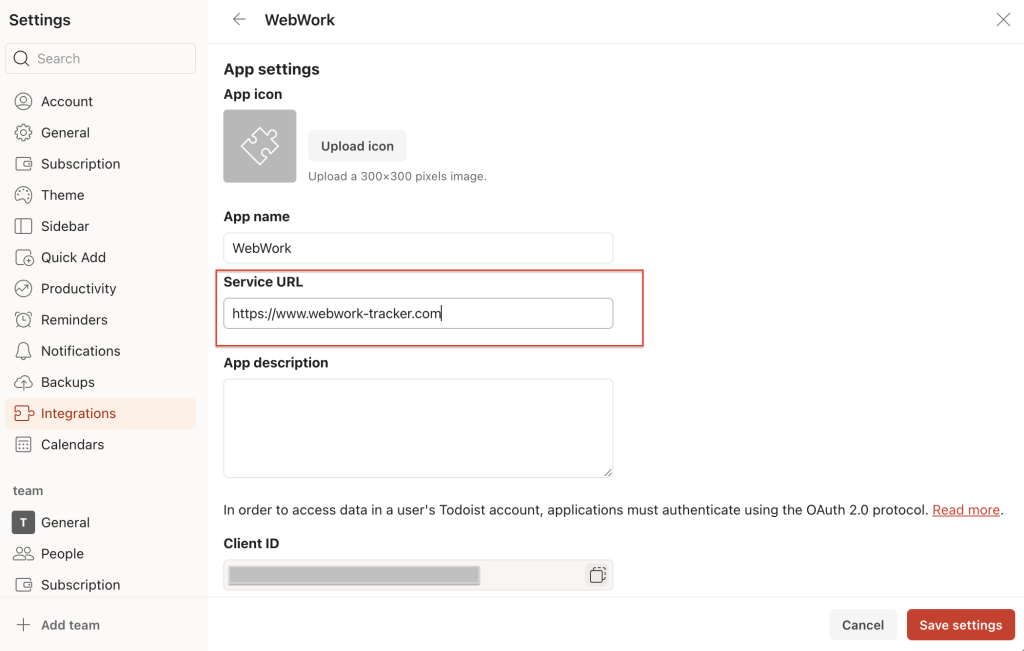Focus the settings Search field
This screenshot has height=651, width=1024.
click(x=101, y=59)
